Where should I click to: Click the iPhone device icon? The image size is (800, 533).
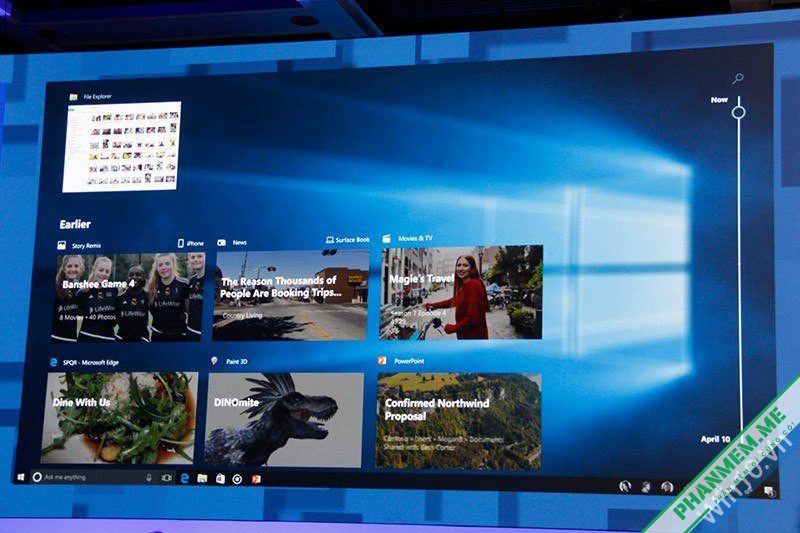click(181, 243)
